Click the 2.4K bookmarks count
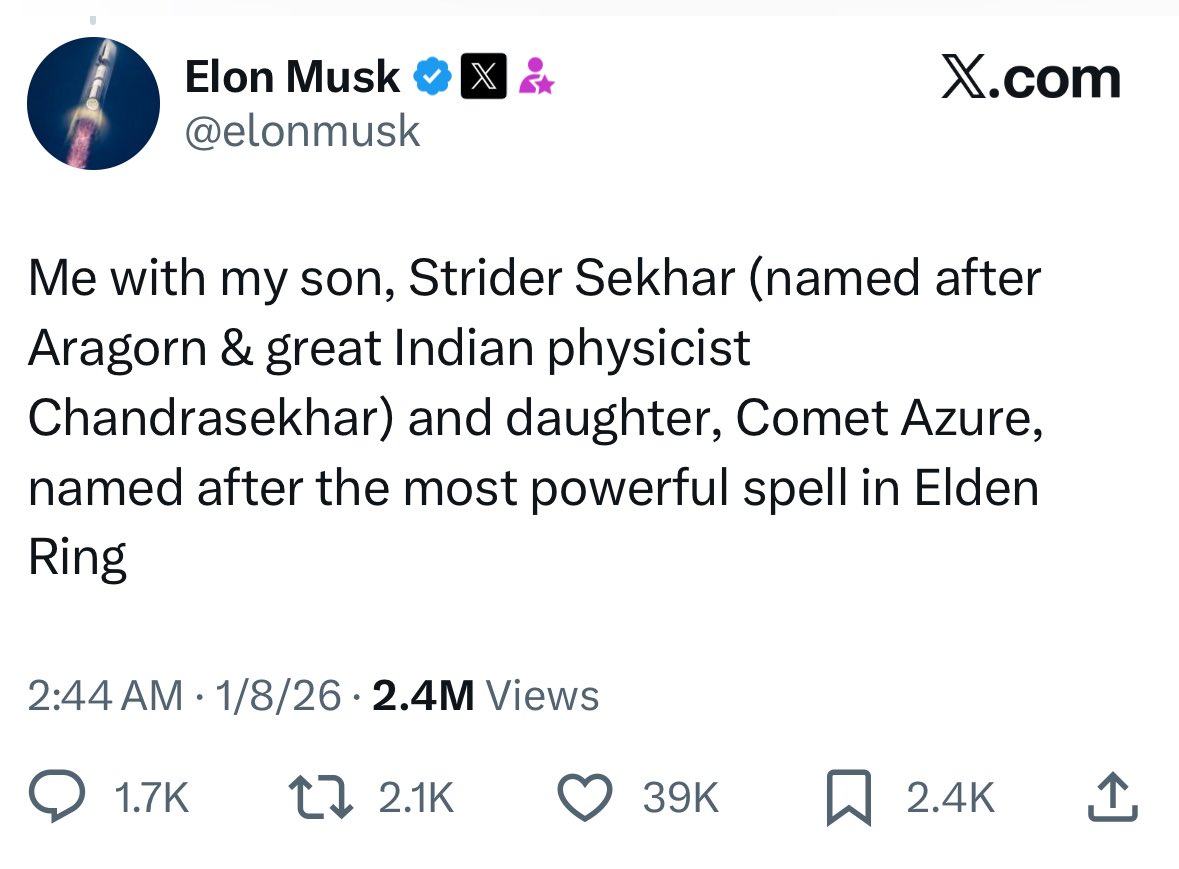 point(950,798)
